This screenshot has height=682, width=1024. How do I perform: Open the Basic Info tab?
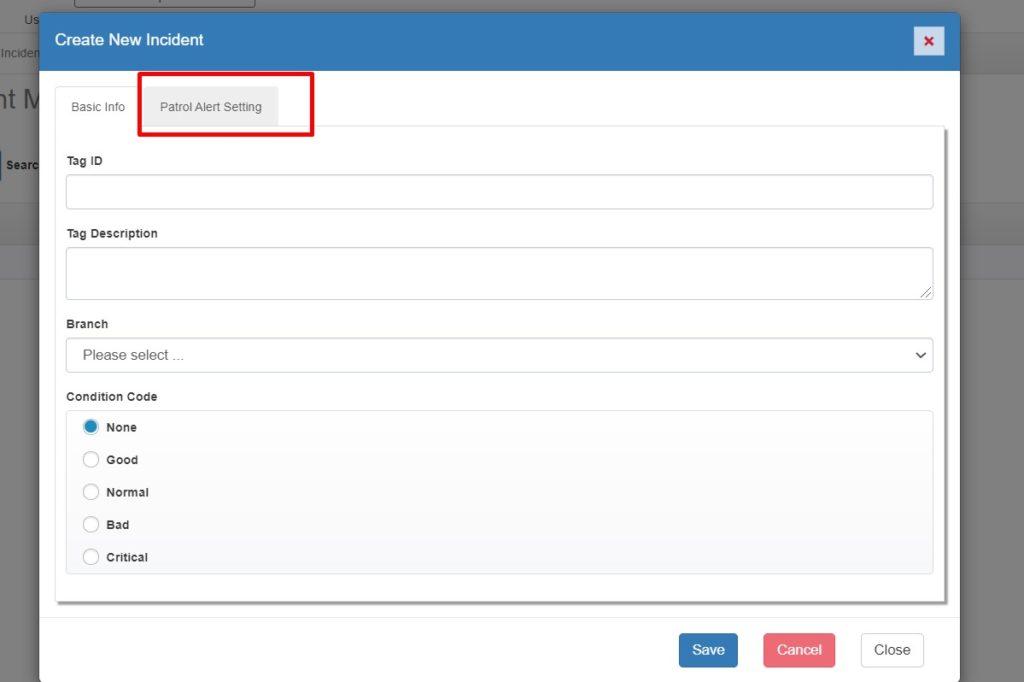pyautogui.click(x=98, y=107)
